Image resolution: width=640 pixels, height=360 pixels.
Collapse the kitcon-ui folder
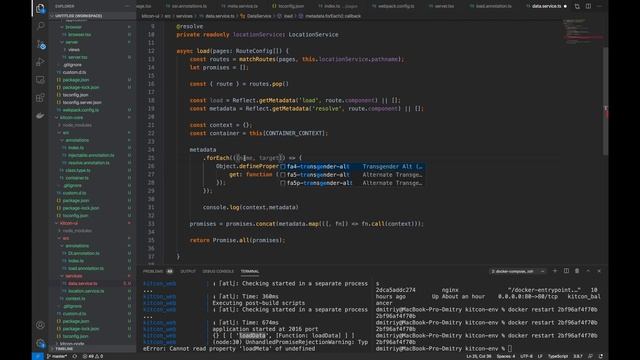[x=69, y=223]
